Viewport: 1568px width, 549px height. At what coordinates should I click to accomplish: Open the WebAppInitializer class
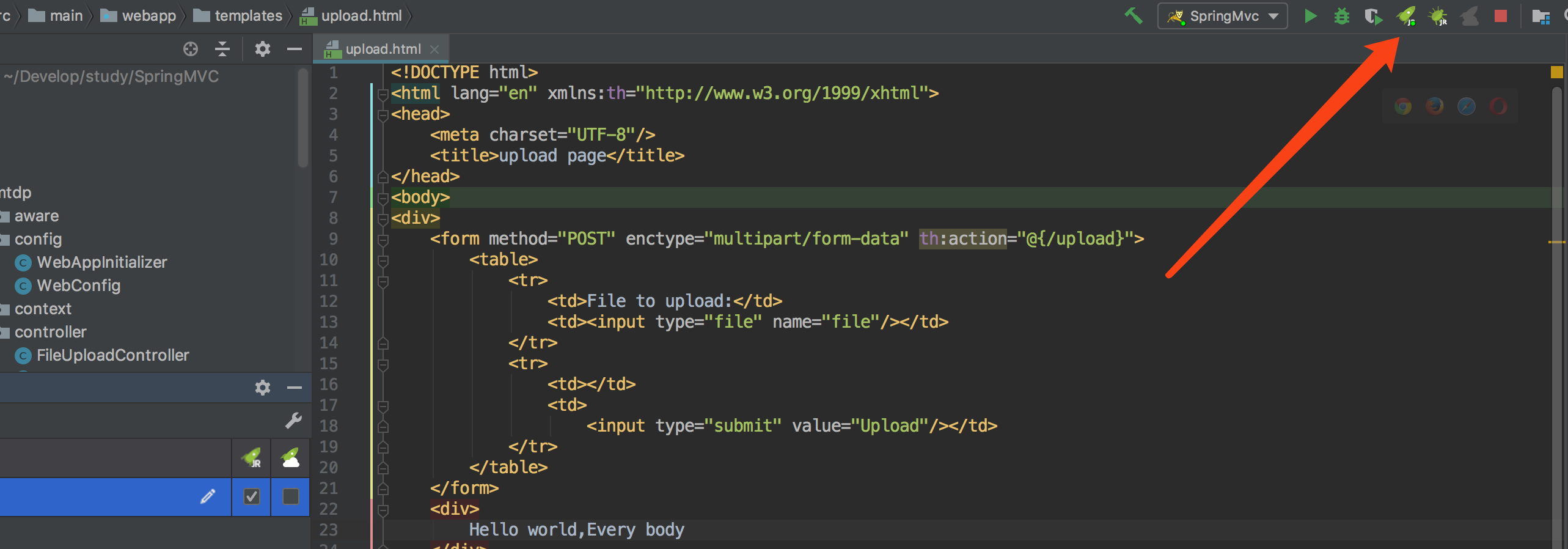[x=101, y=262]
